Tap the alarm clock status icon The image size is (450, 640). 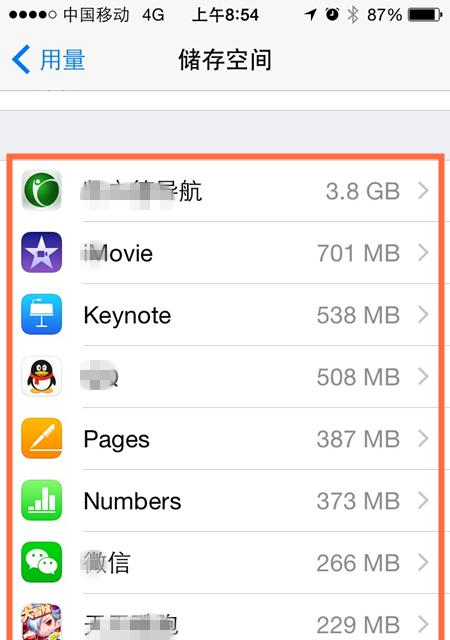pos(332,15)
